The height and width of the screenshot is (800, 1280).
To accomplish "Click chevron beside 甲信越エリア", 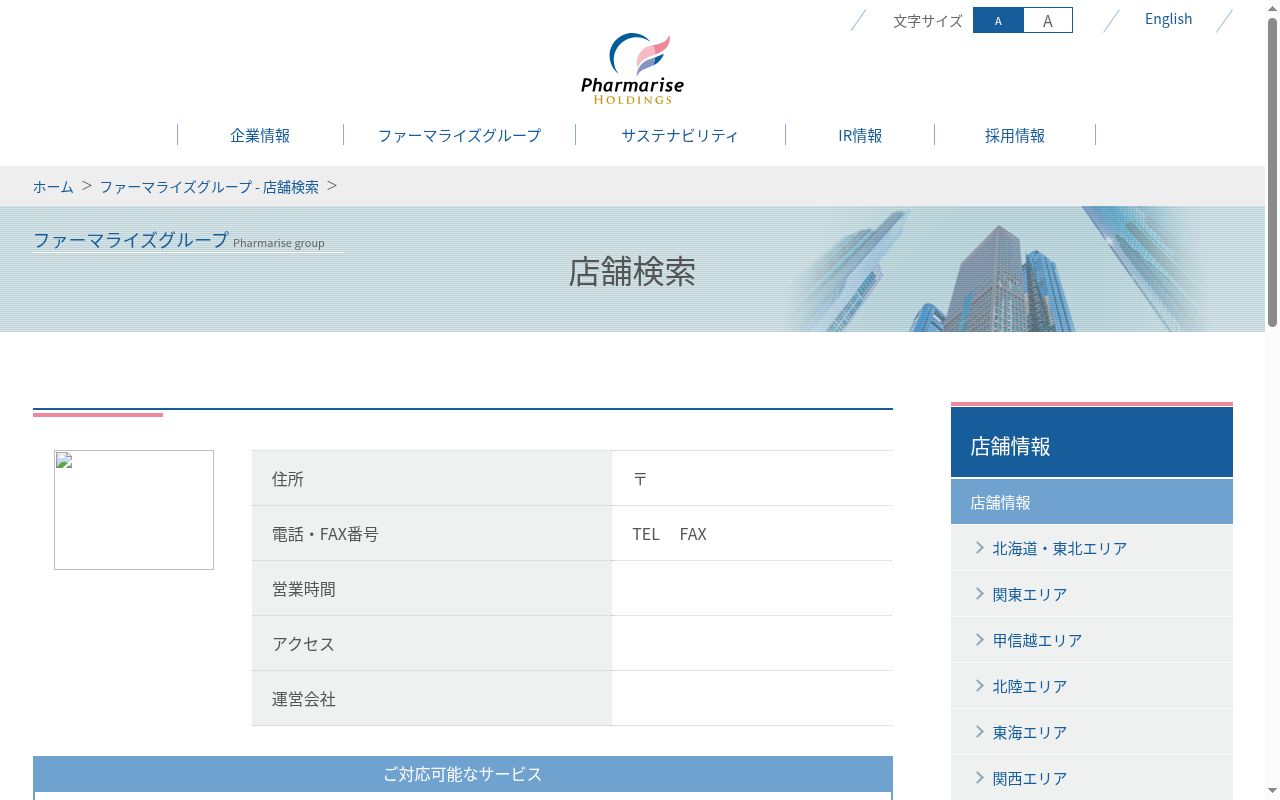I will click(980, 640).
